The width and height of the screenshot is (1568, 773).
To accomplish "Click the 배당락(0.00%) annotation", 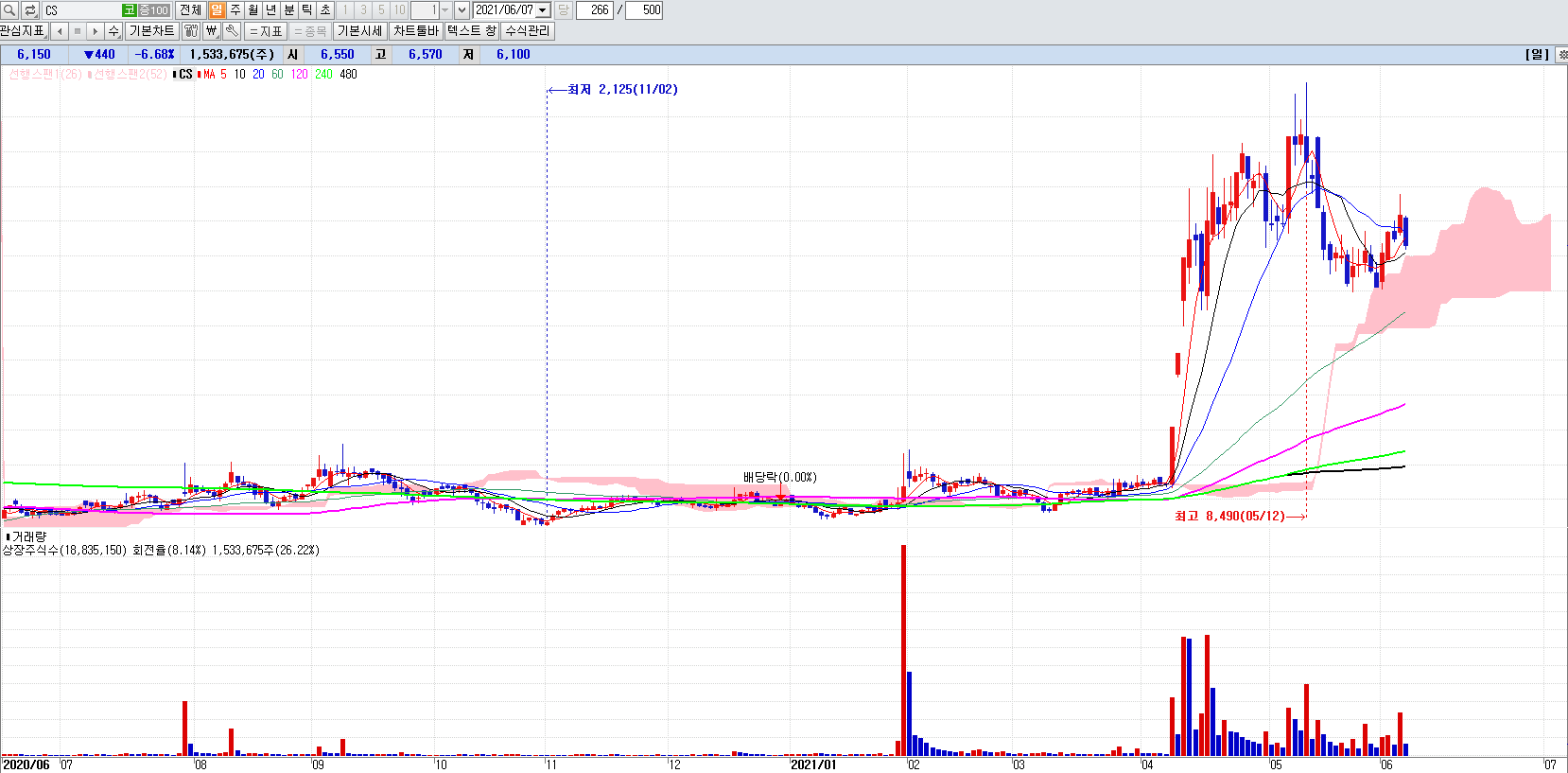I will 779,477.
